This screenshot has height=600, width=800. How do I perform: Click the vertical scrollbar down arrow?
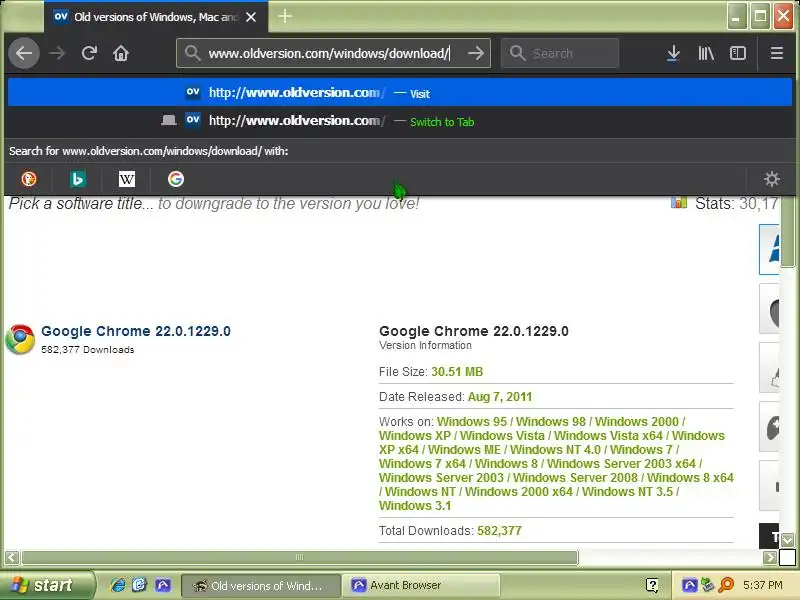click(787, 539)
